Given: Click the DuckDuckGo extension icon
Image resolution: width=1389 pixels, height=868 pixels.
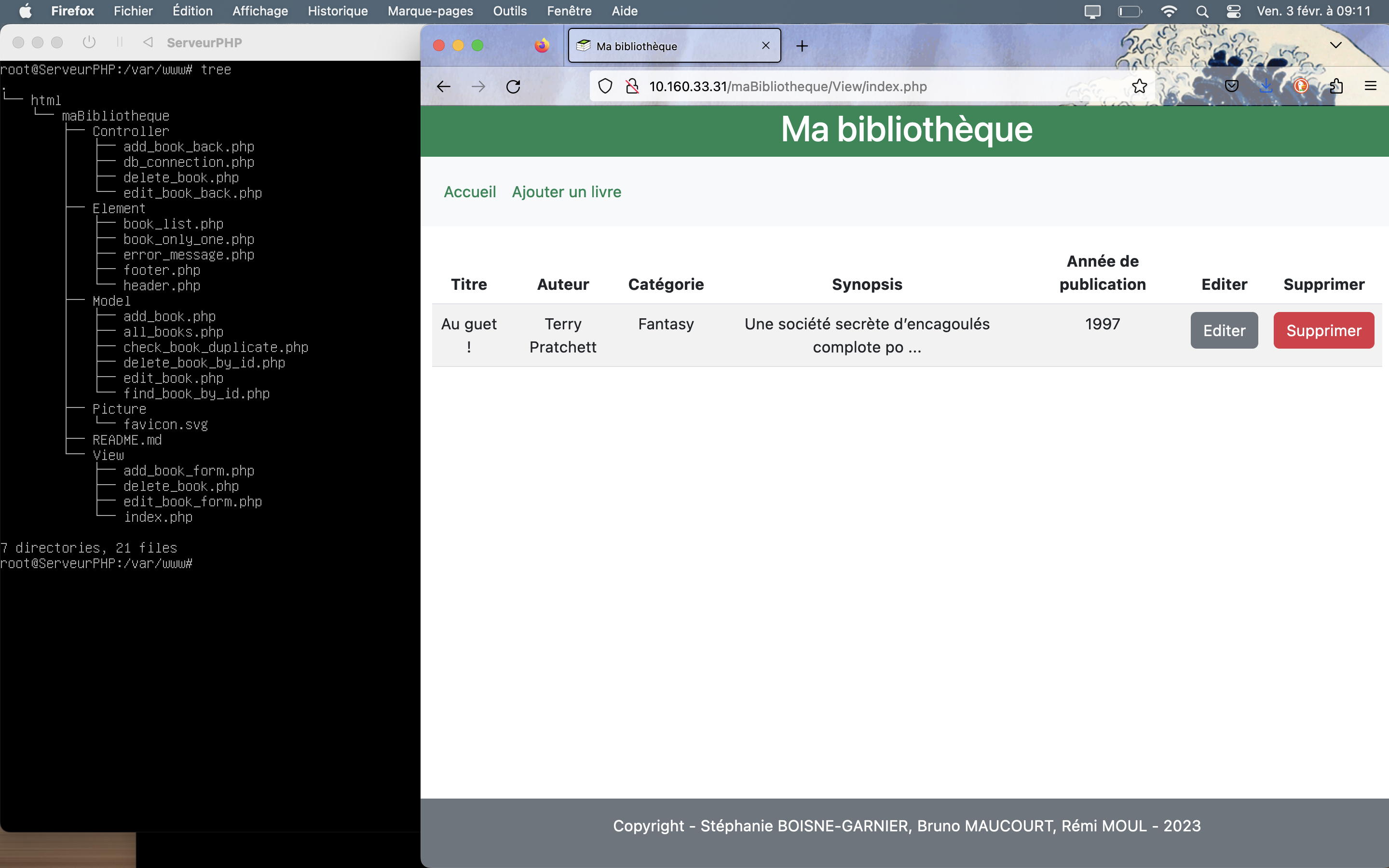Looking at the screenshot, I should 1301,86.
